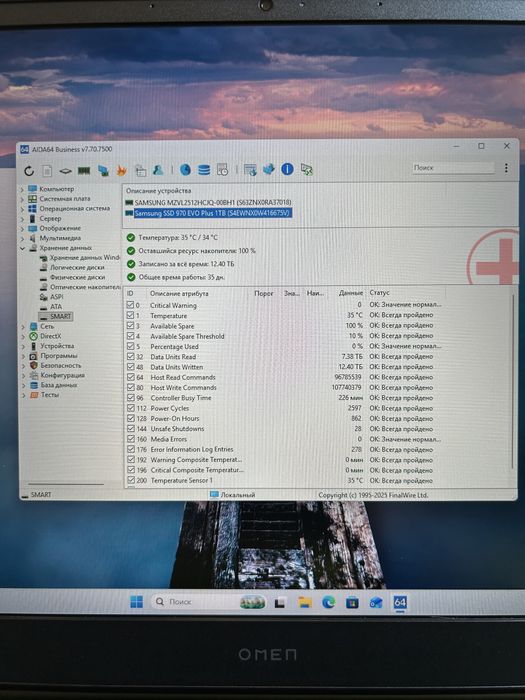Toggle the Media Errors row checkbox
This screenshot has height=700, width=525.
pyautogui.click(x=130, y=438)
